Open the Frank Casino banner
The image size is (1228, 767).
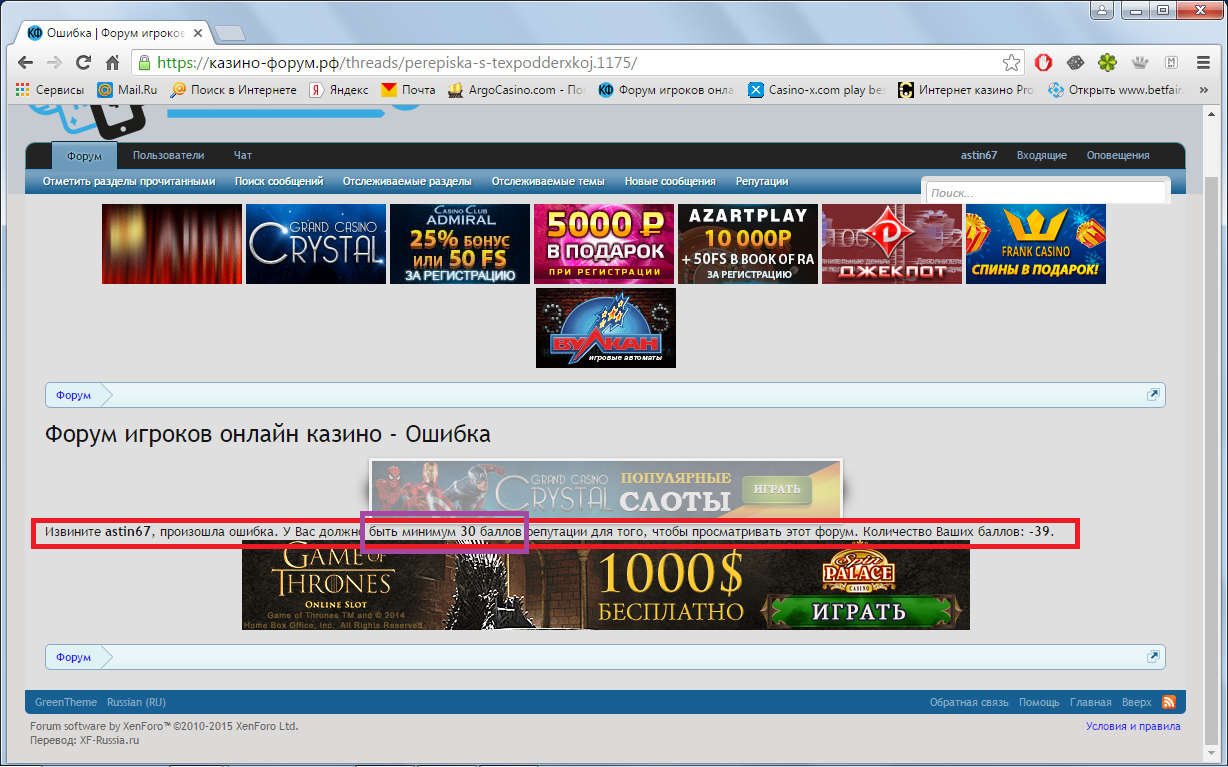(x=1036, y=244)
